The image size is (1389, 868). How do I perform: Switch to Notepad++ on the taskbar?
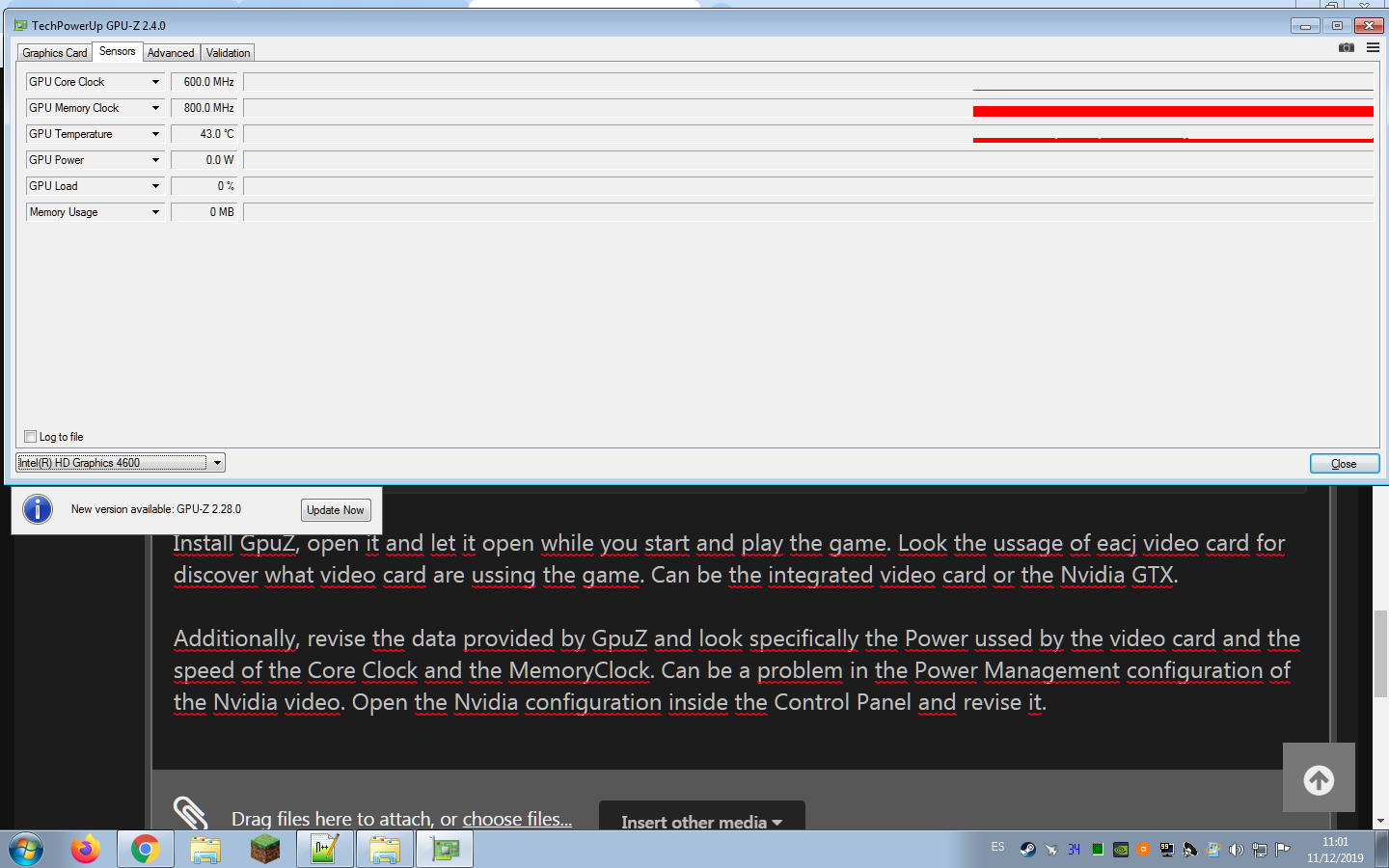(x=324, y=850)
